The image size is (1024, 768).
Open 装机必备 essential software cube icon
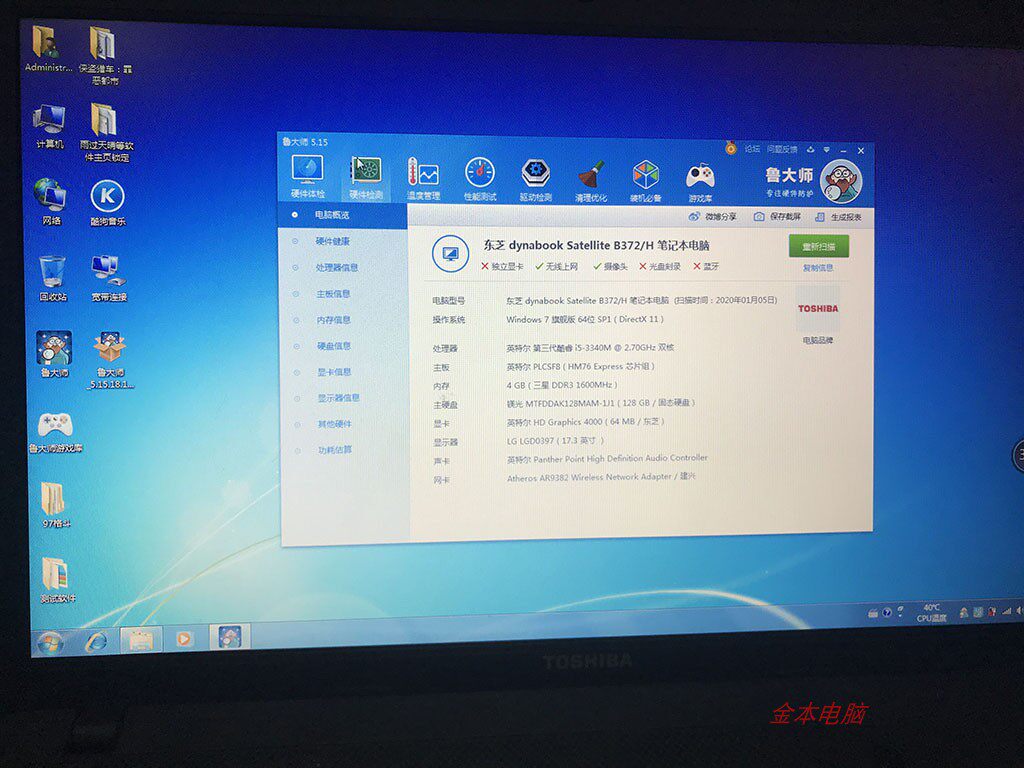coord(646,180)
